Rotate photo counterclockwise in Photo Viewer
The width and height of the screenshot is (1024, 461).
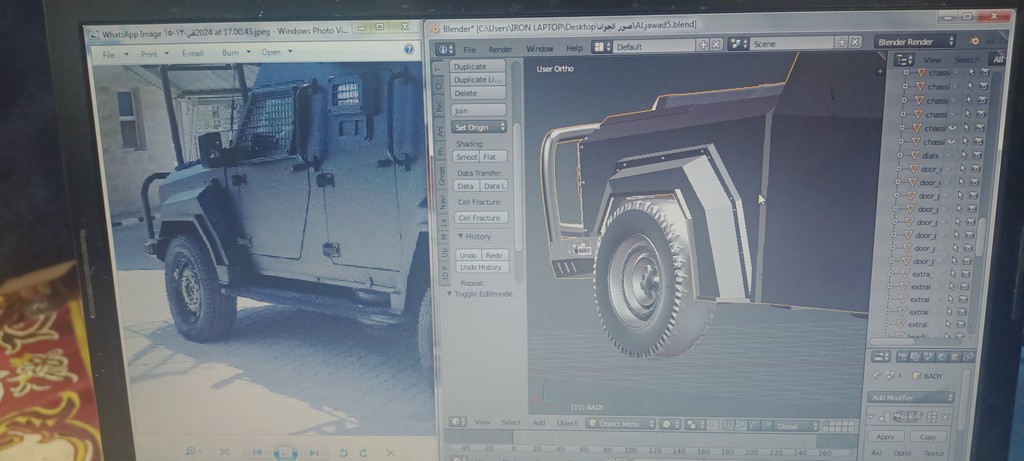tap(344, 453)
